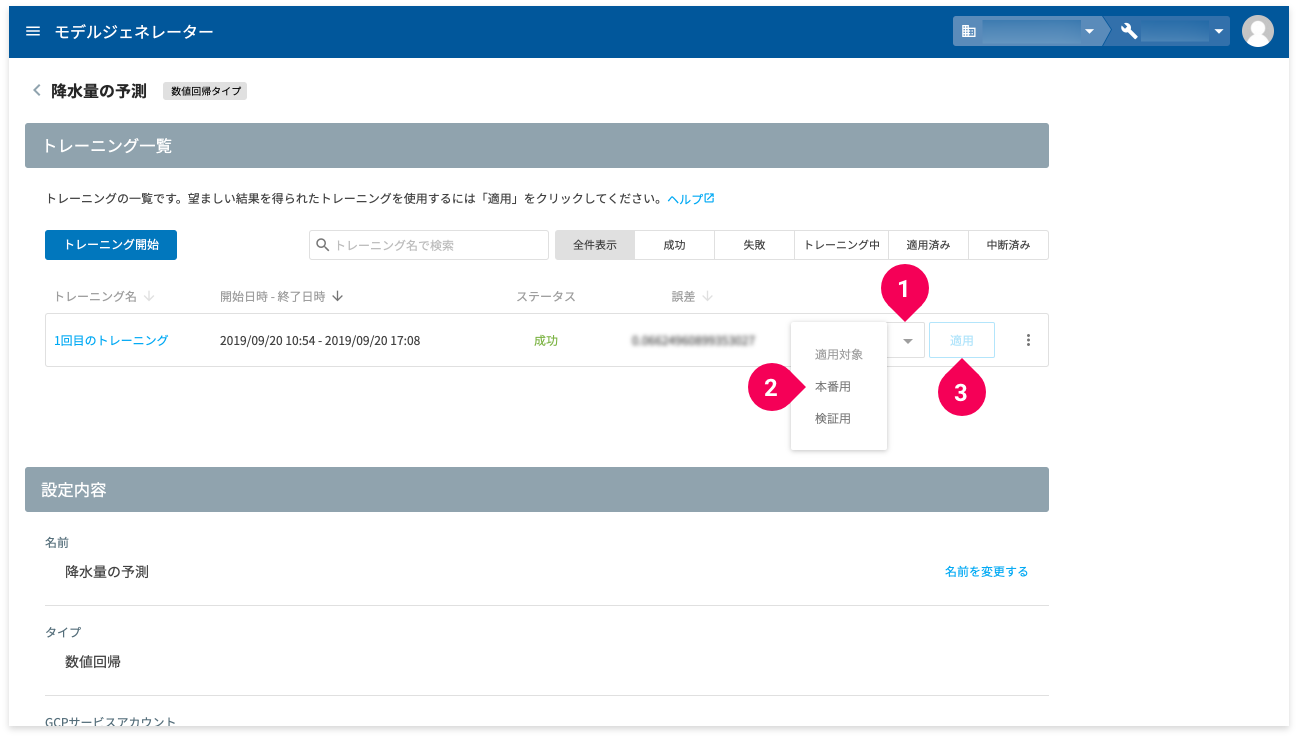The width and height of the screenshot is (1298, 738).
Task: Click the ヘルプ external link
Action: [x=690, y=199]
